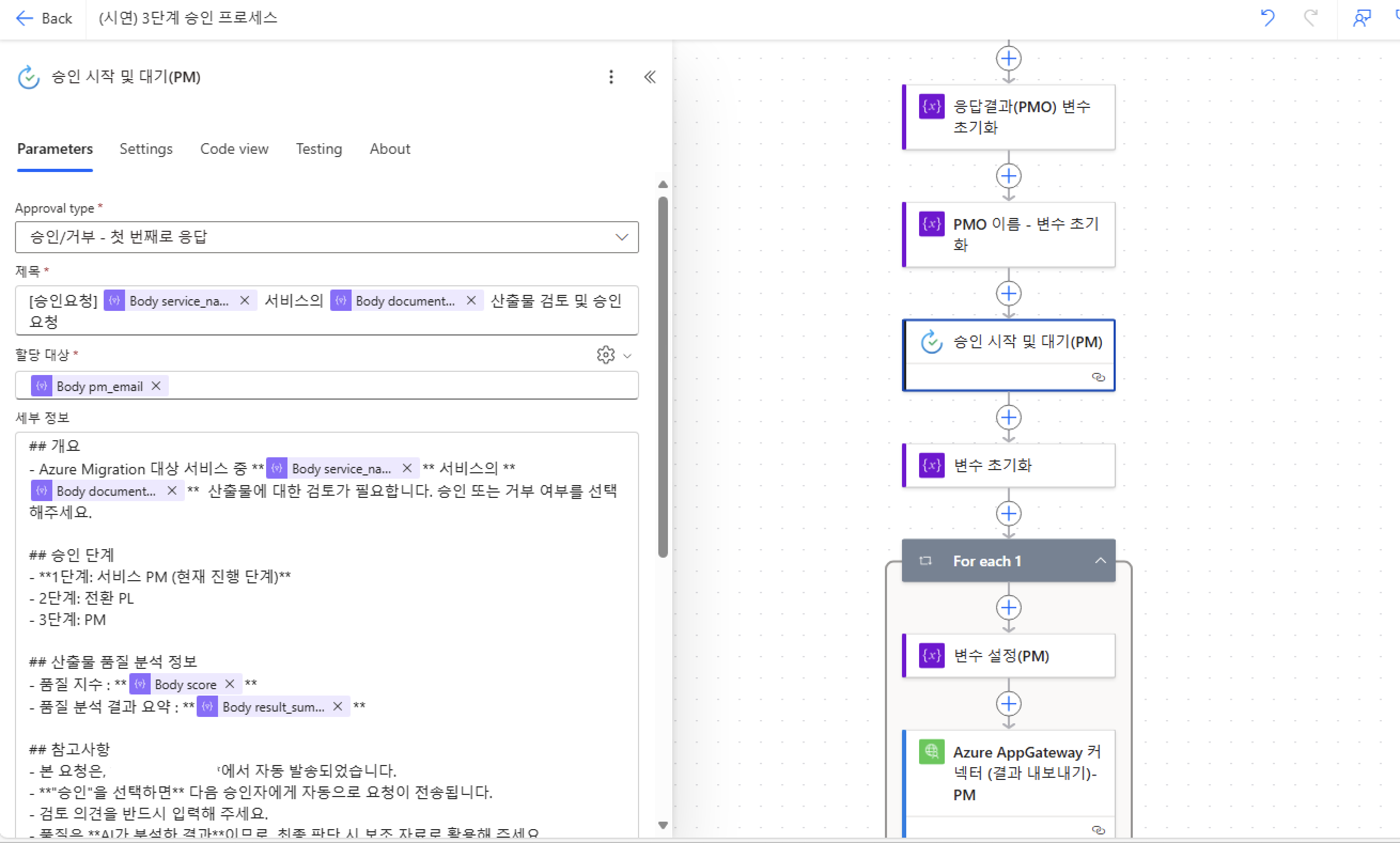
Task: Remove Body service_na token from 제목 field
Action: pyautogui.click(x=245, y=301)
